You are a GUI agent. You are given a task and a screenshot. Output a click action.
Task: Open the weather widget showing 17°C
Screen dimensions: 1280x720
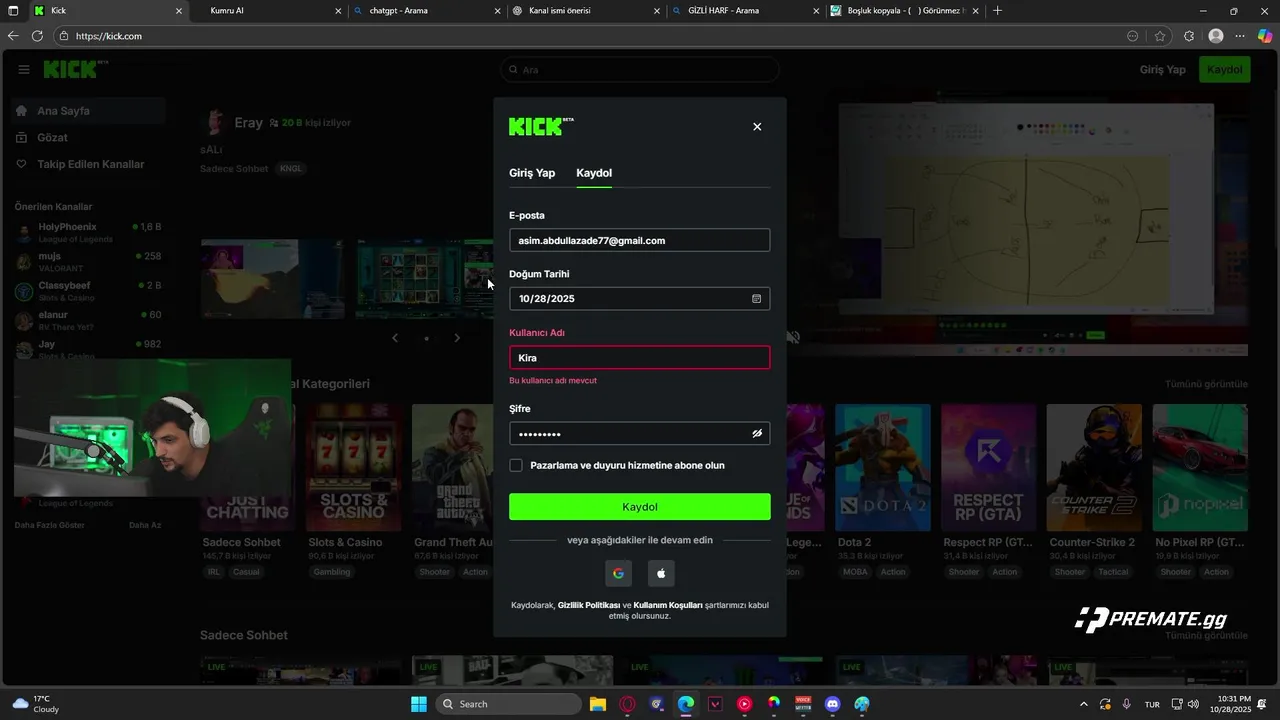click(36, 704)
